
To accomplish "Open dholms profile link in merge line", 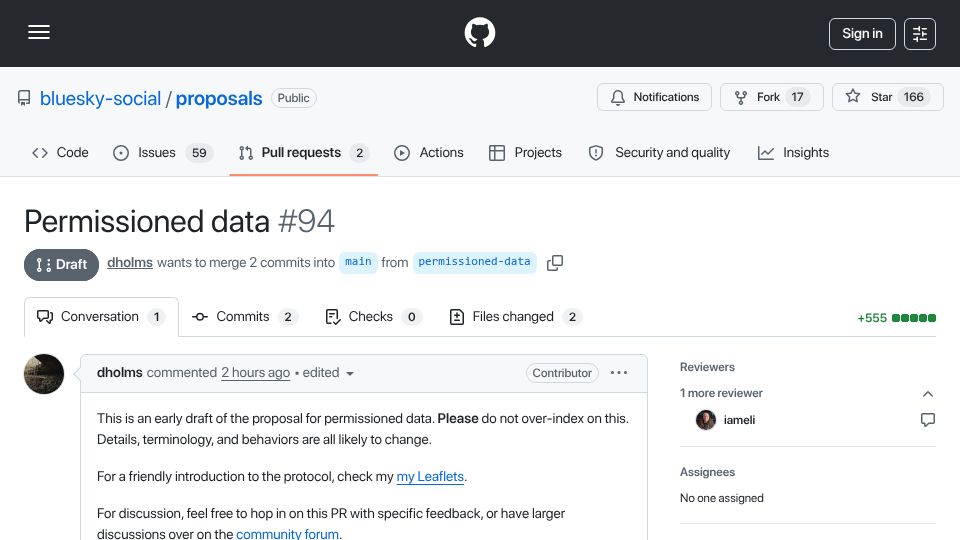I will 130,263.
